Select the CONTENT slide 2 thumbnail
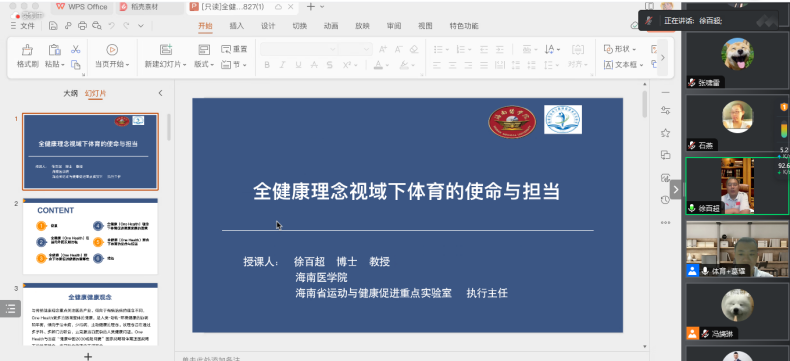The image size is (790, 361). (x=91, y=236)
